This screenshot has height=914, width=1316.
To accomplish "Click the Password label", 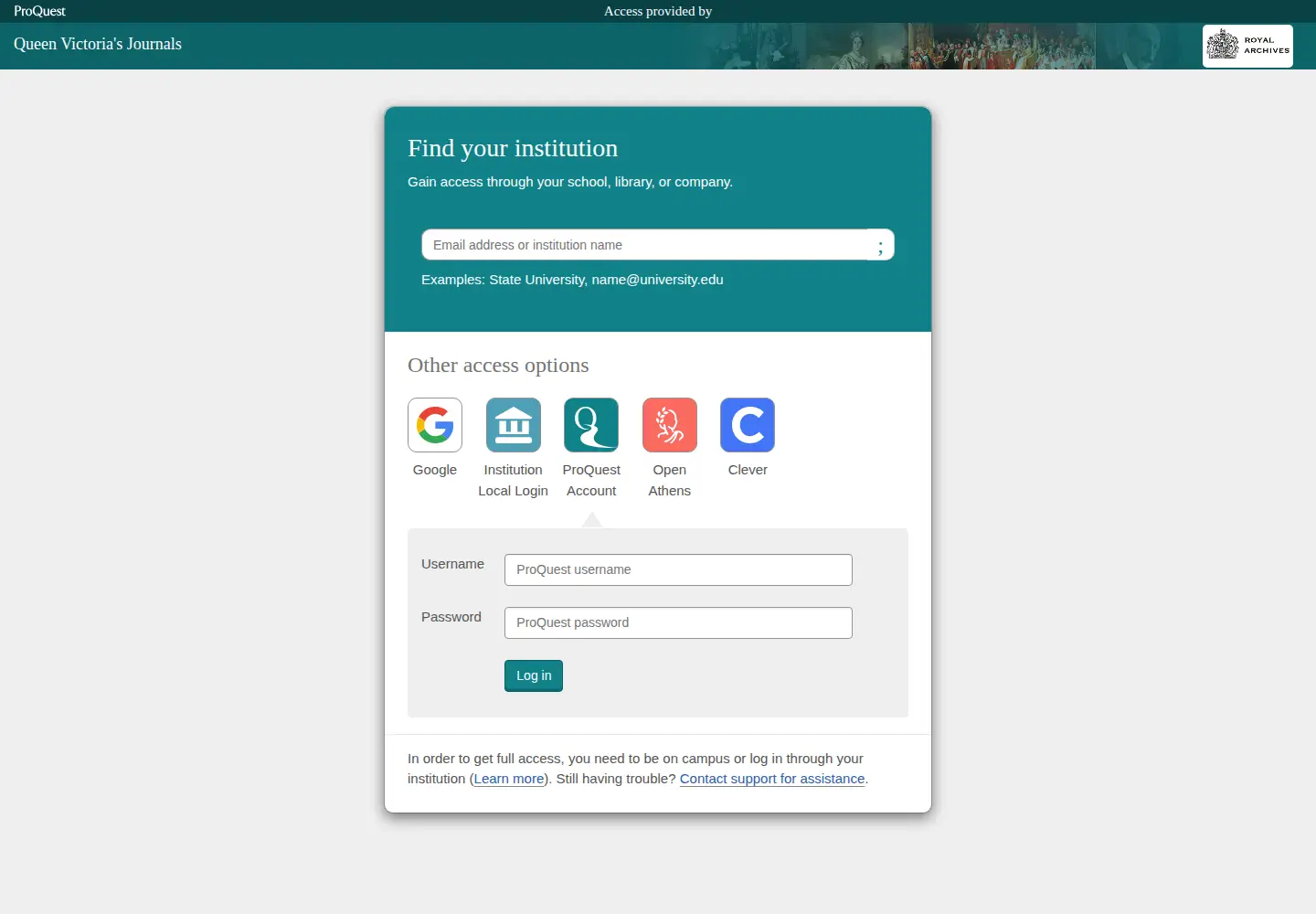I will [x=451, y=617].
